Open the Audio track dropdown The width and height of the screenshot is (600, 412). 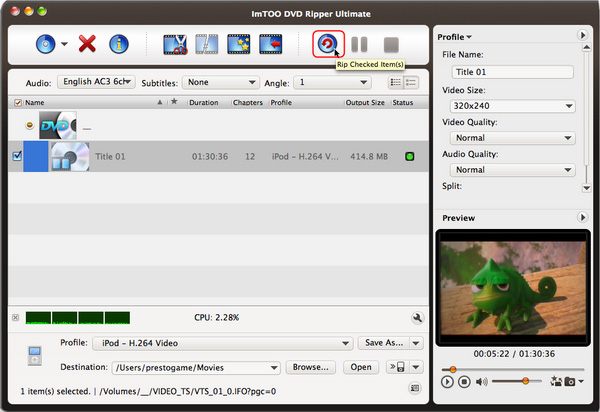pyautogui.click(x=96, y=82)
